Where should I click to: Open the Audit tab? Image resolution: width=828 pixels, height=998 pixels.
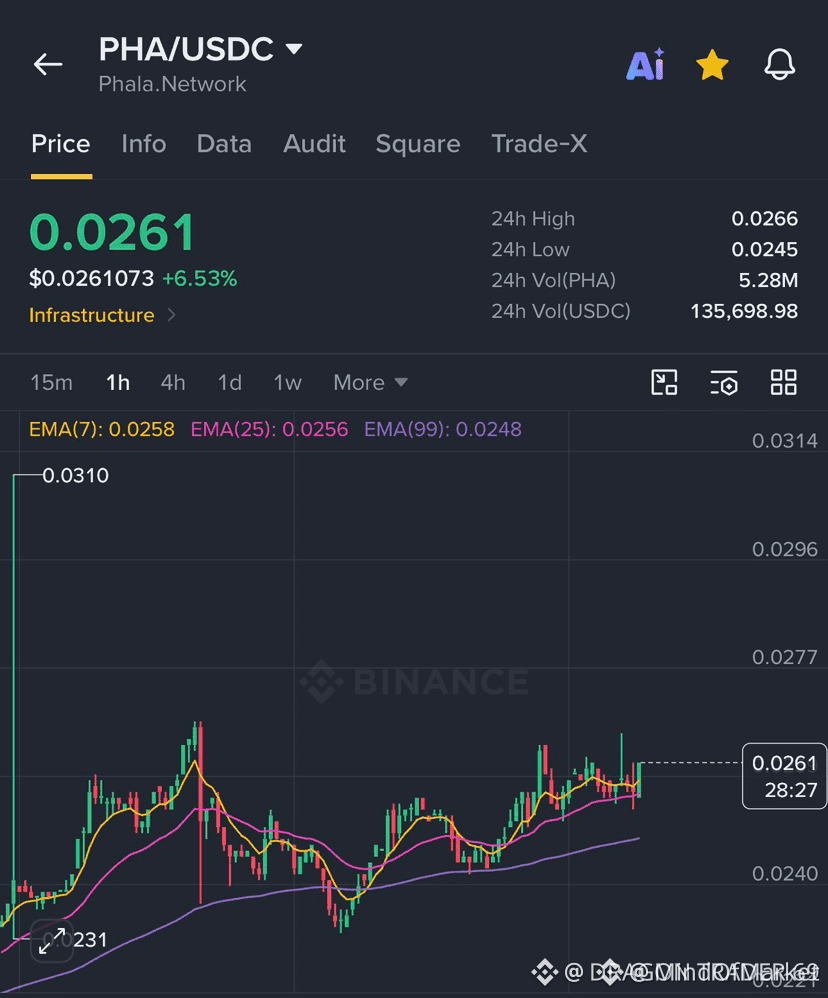(314, 144)
